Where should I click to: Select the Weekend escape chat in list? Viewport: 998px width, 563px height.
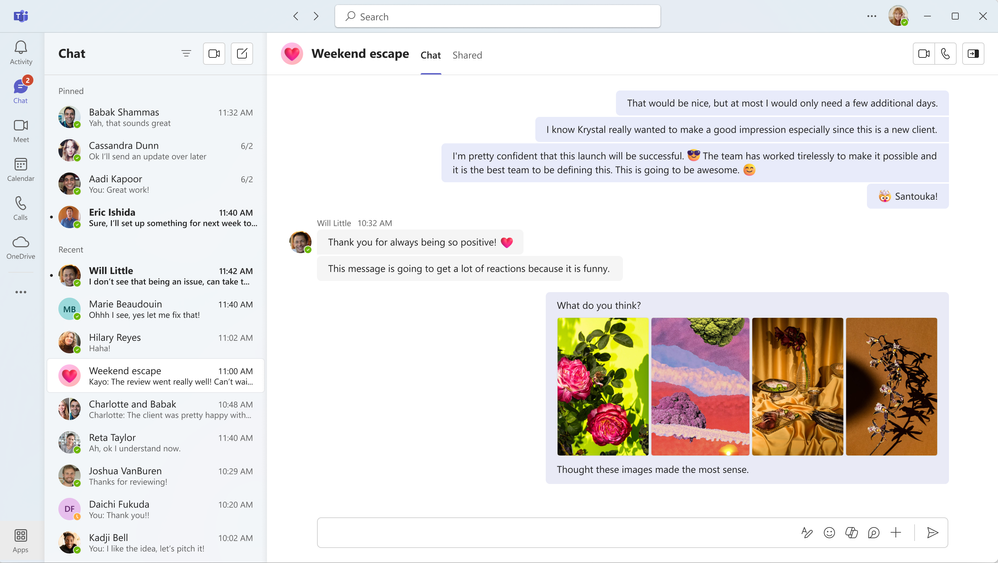[x=156, y=376]
